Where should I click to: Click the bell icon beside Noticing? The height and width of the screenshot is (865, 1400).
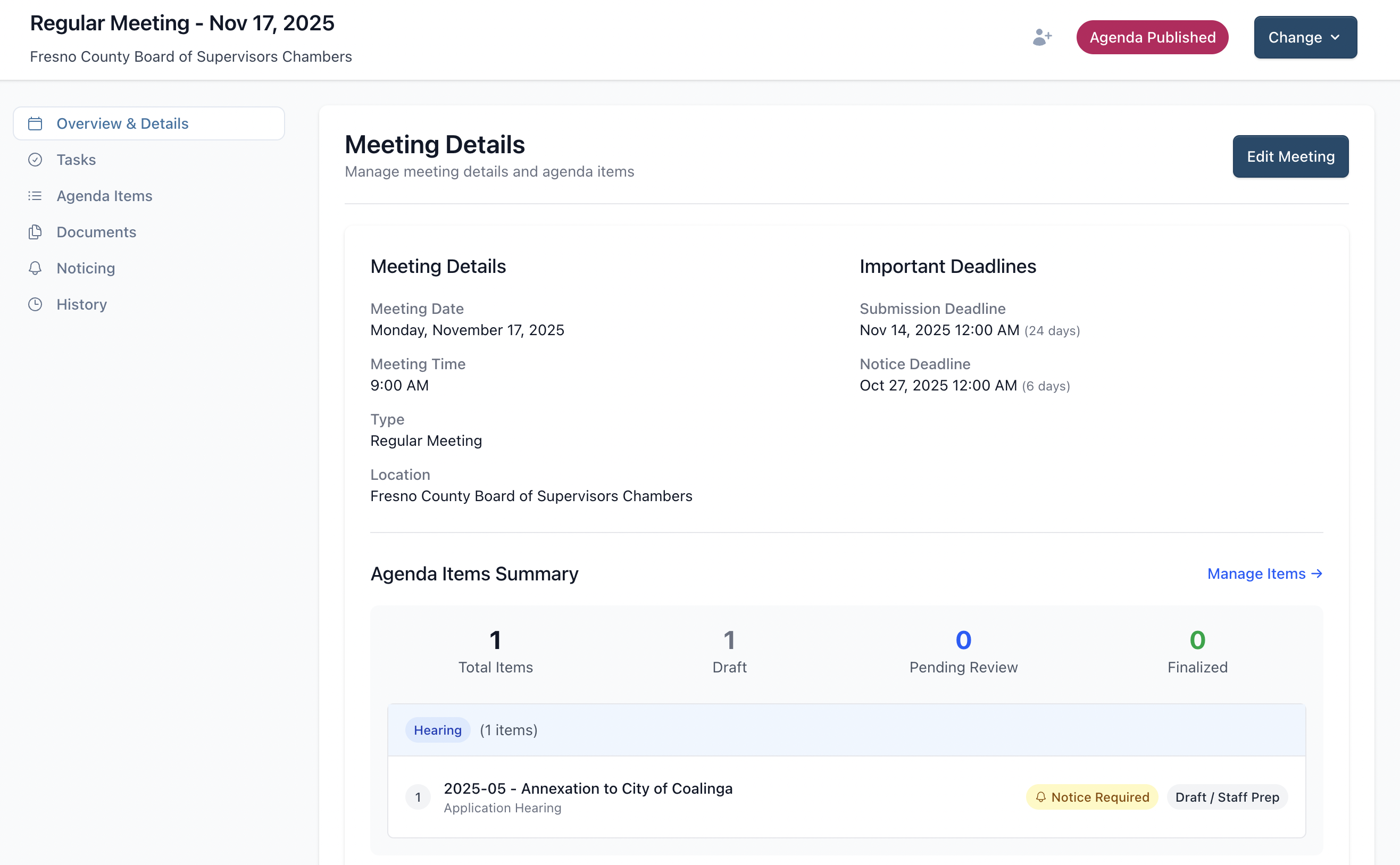36,268
